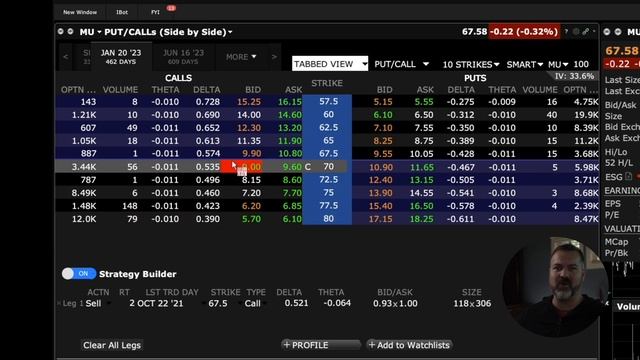Image resolution: width=640 pixels, height=360 pixels.
Task: Click put ask 18.25 at strike 80
Action: click(x=421, y=219)
